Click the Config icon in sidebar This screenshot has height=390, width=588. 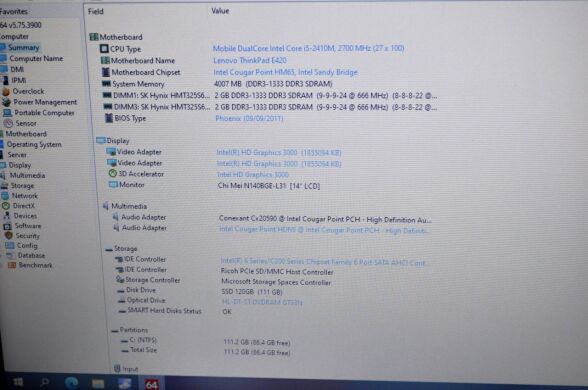pos(10,246)
